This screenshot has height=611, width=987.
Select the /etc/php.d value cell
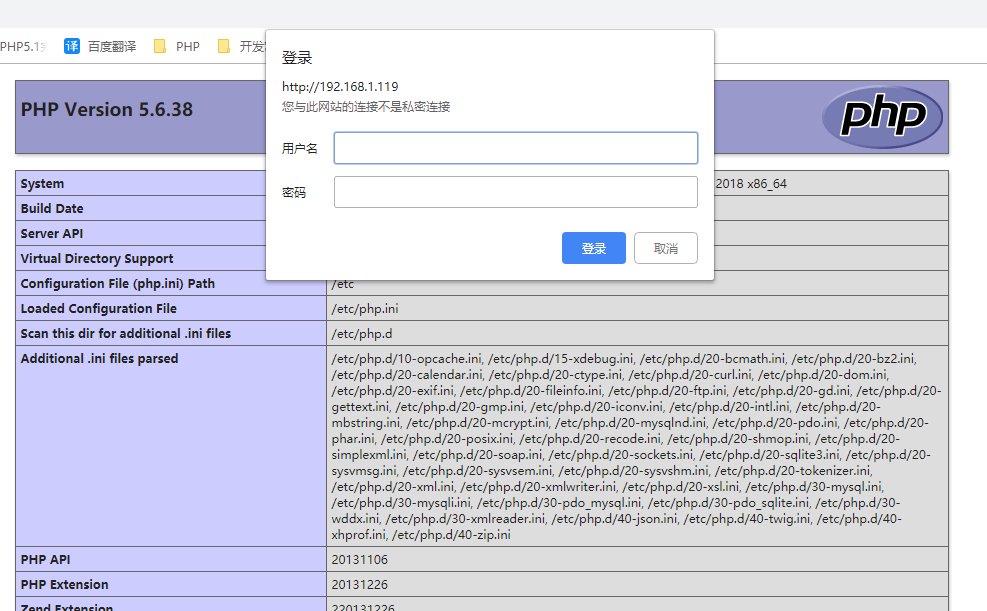tap(637, 334)
